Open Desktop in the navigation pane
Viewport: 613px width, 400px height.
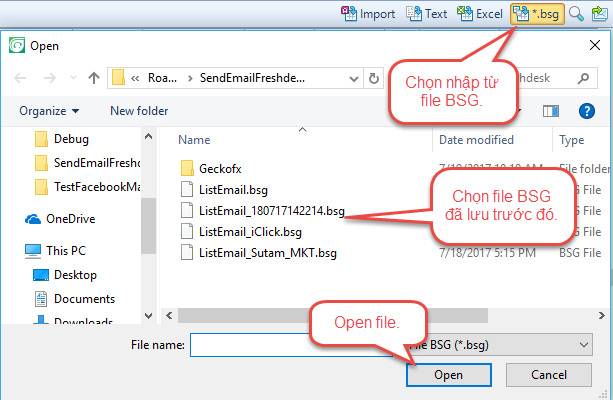(65, 275)
